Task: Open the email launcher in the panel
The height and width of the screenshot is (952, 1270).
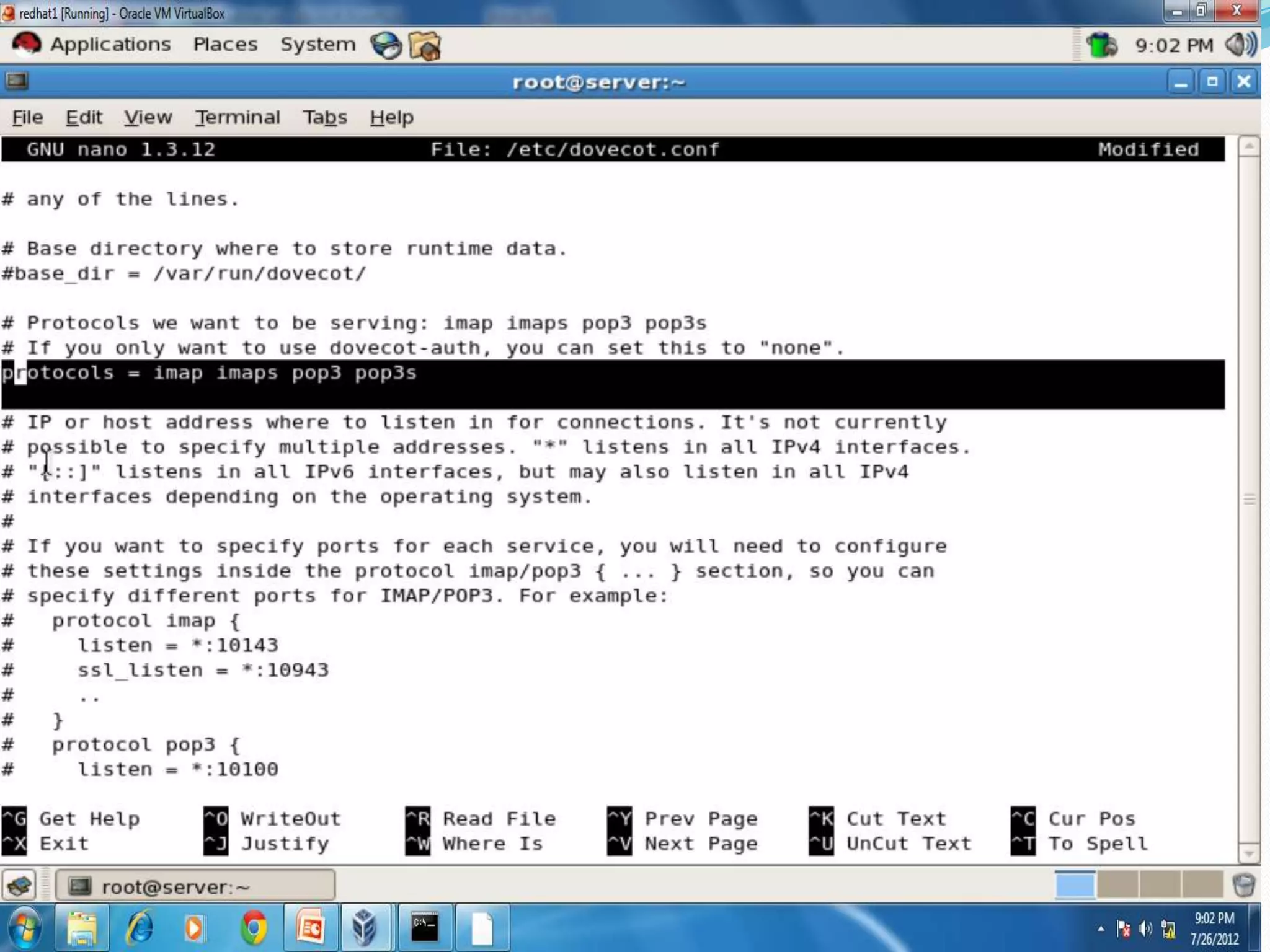Action: [425, 46]
